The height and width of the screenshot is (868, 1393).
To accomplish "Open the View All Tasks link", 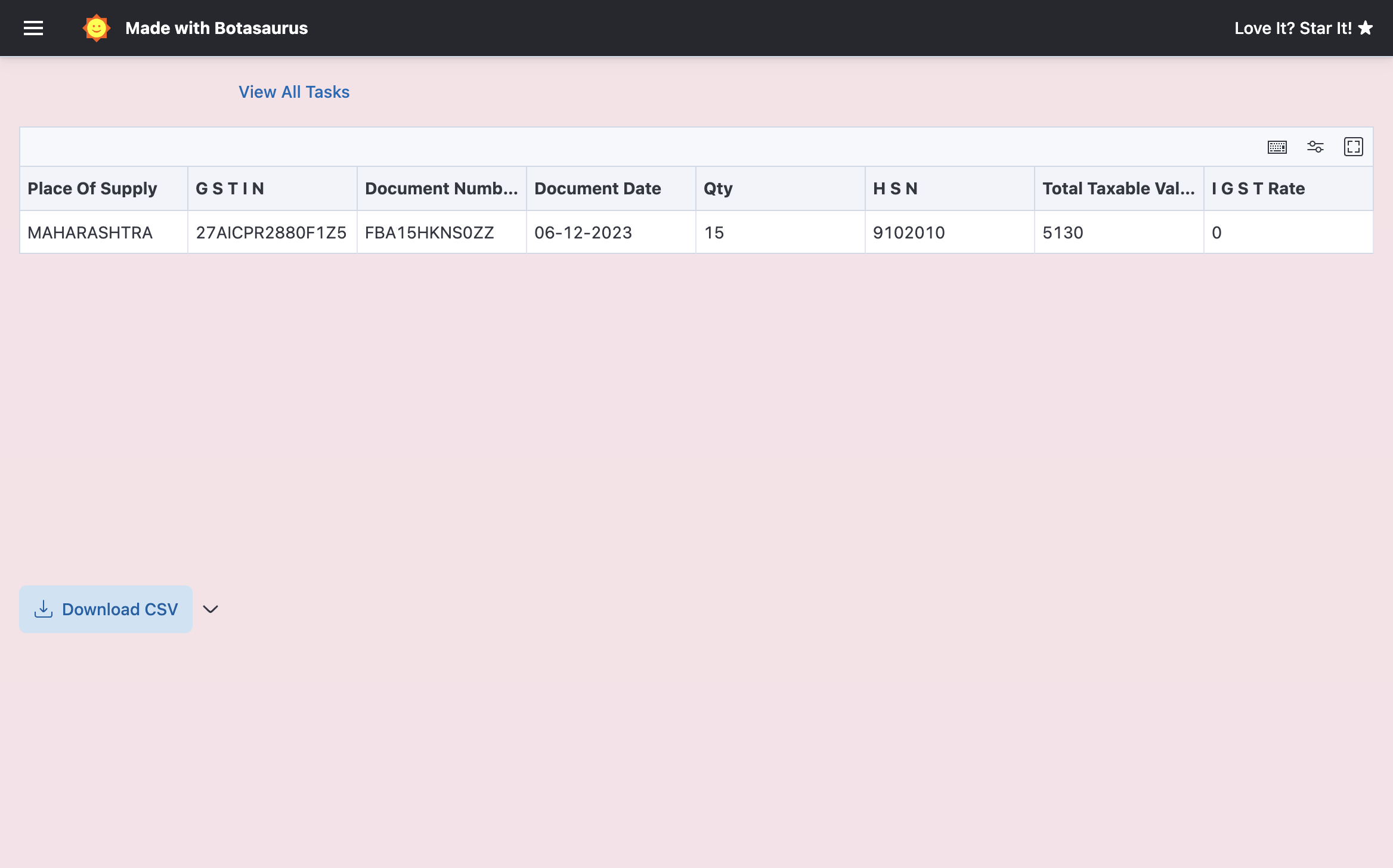I will [x=294, y=92].
